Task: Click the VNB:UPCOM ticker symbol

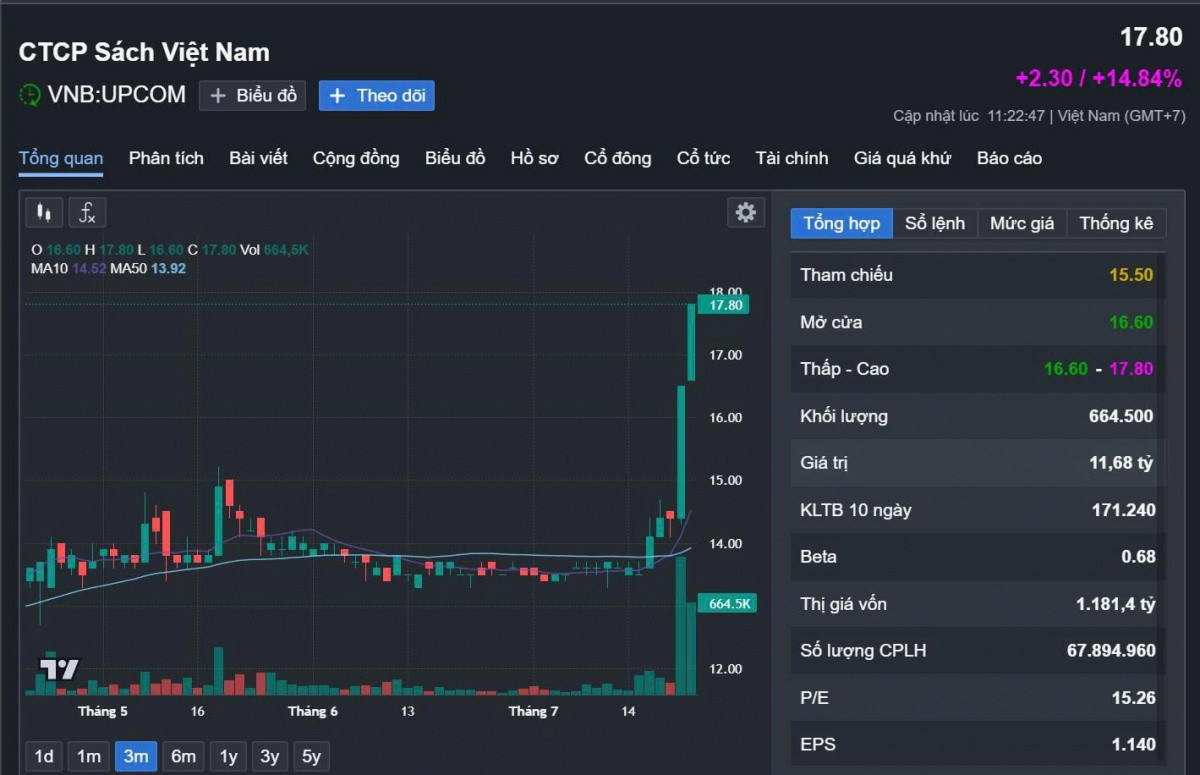Action: coord(117,95)
